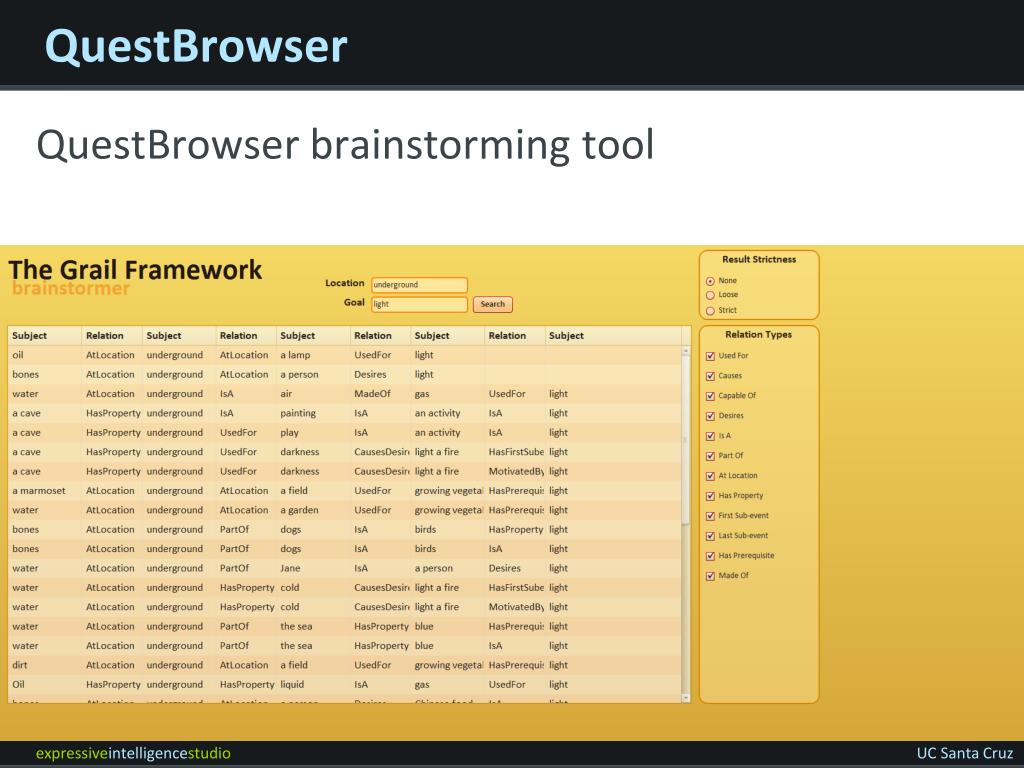1024x768 pixels.
Task: Disable the Desires relation type
Action: click(711, 416)
